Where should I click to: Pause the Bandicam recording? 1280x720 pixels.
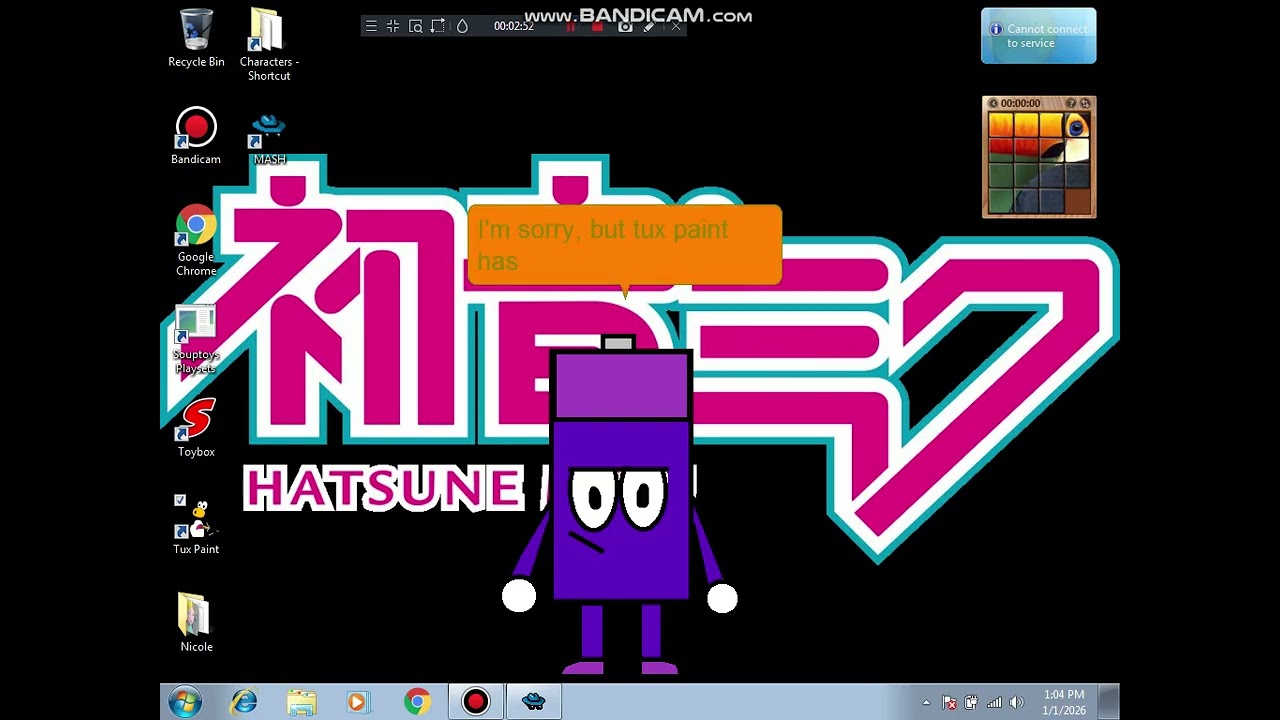pos(571,27)
